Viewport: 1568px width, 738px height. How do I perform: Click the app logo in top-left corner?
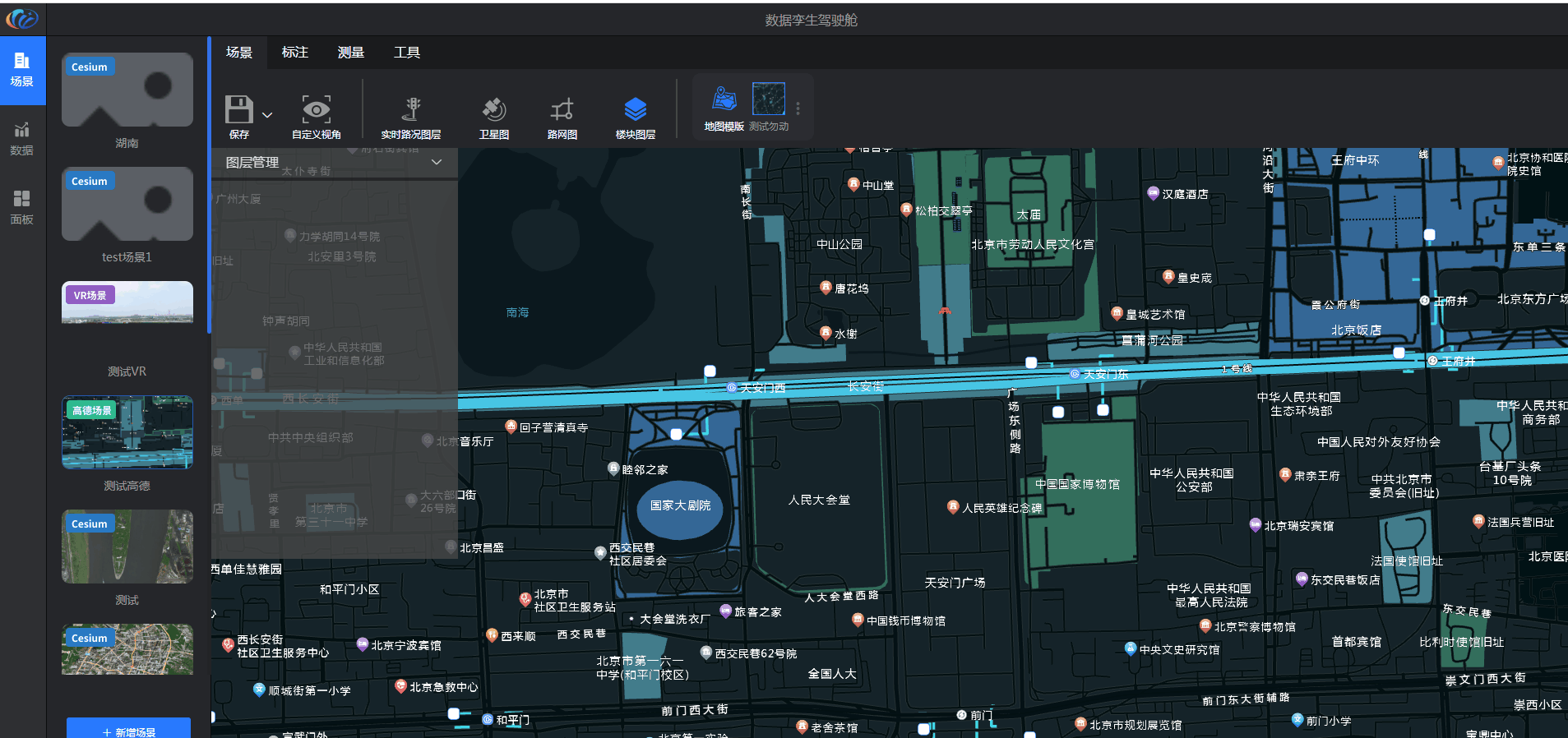pyautogui.click(x=22, y=18)
